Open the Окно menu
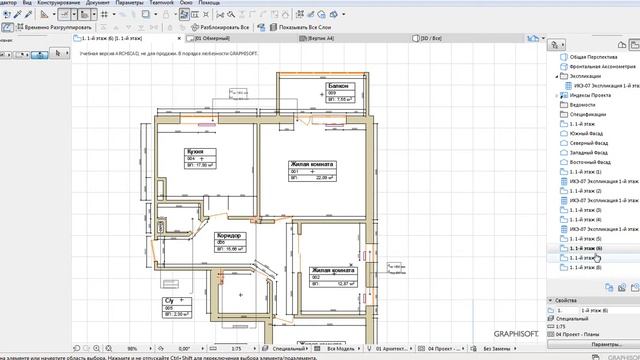The width and height of the screenshot is (640, 360). pos(186,2)
